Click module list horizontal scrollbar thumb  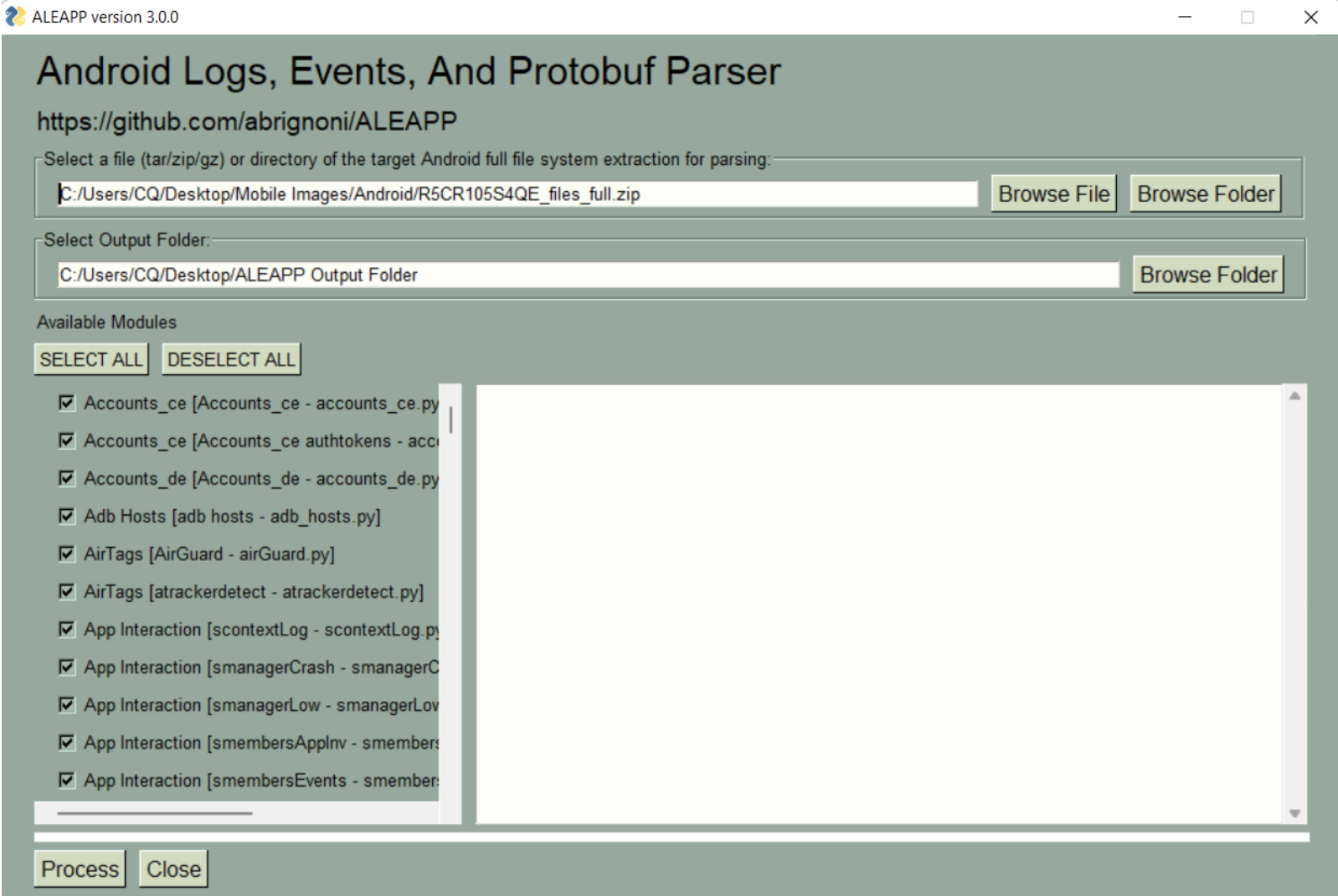[x=155, y=812]
